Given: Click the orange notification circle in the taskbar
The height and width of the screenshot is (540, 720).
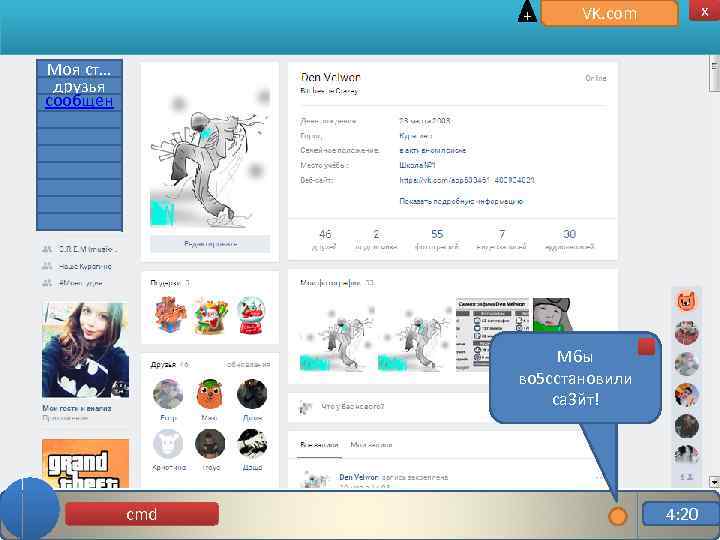Looking at the screenshot, I should 618,516.
